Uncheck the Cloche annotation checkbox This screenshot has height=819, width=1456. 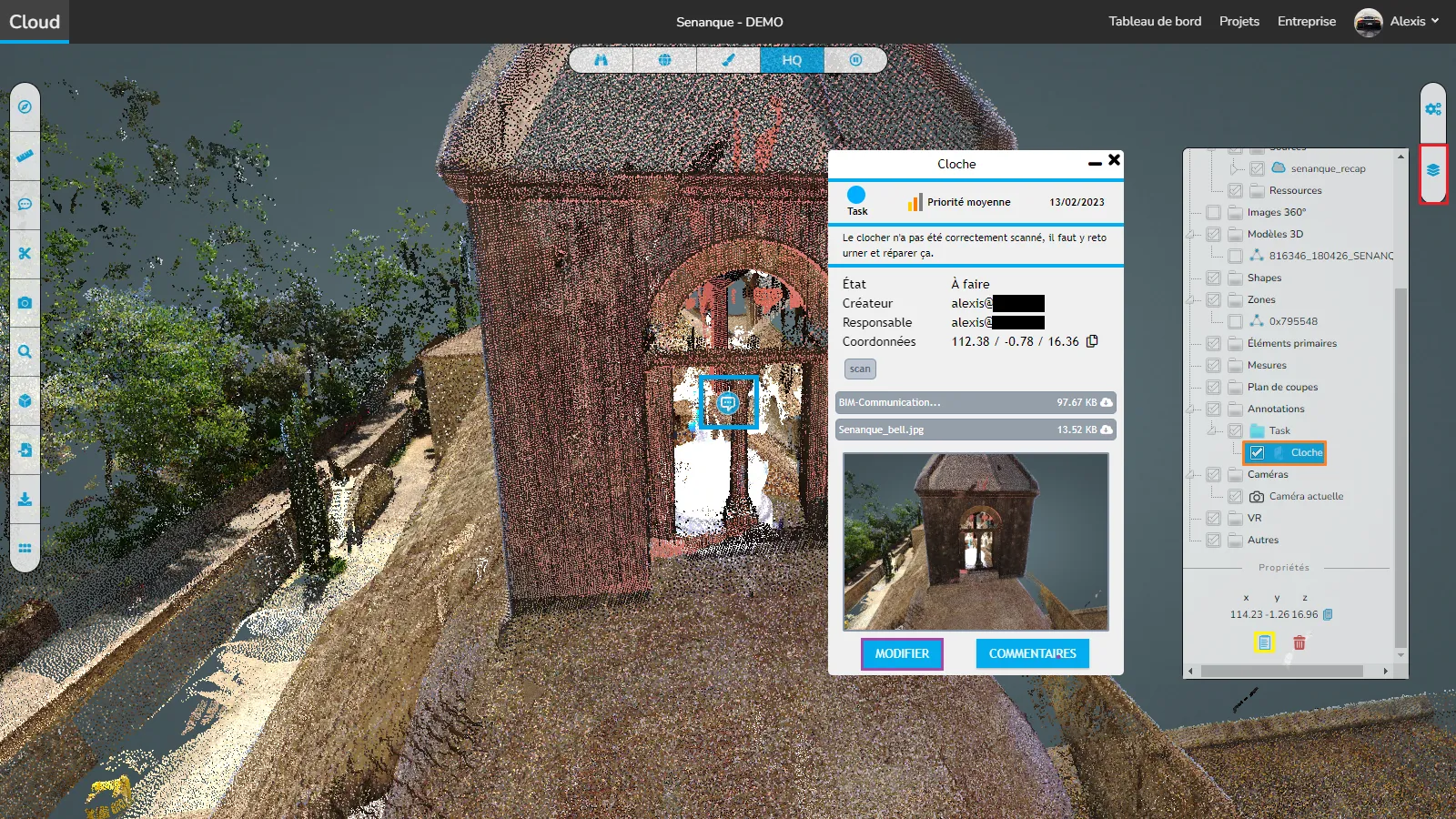pyautogui.click(x=1257, y=452)
